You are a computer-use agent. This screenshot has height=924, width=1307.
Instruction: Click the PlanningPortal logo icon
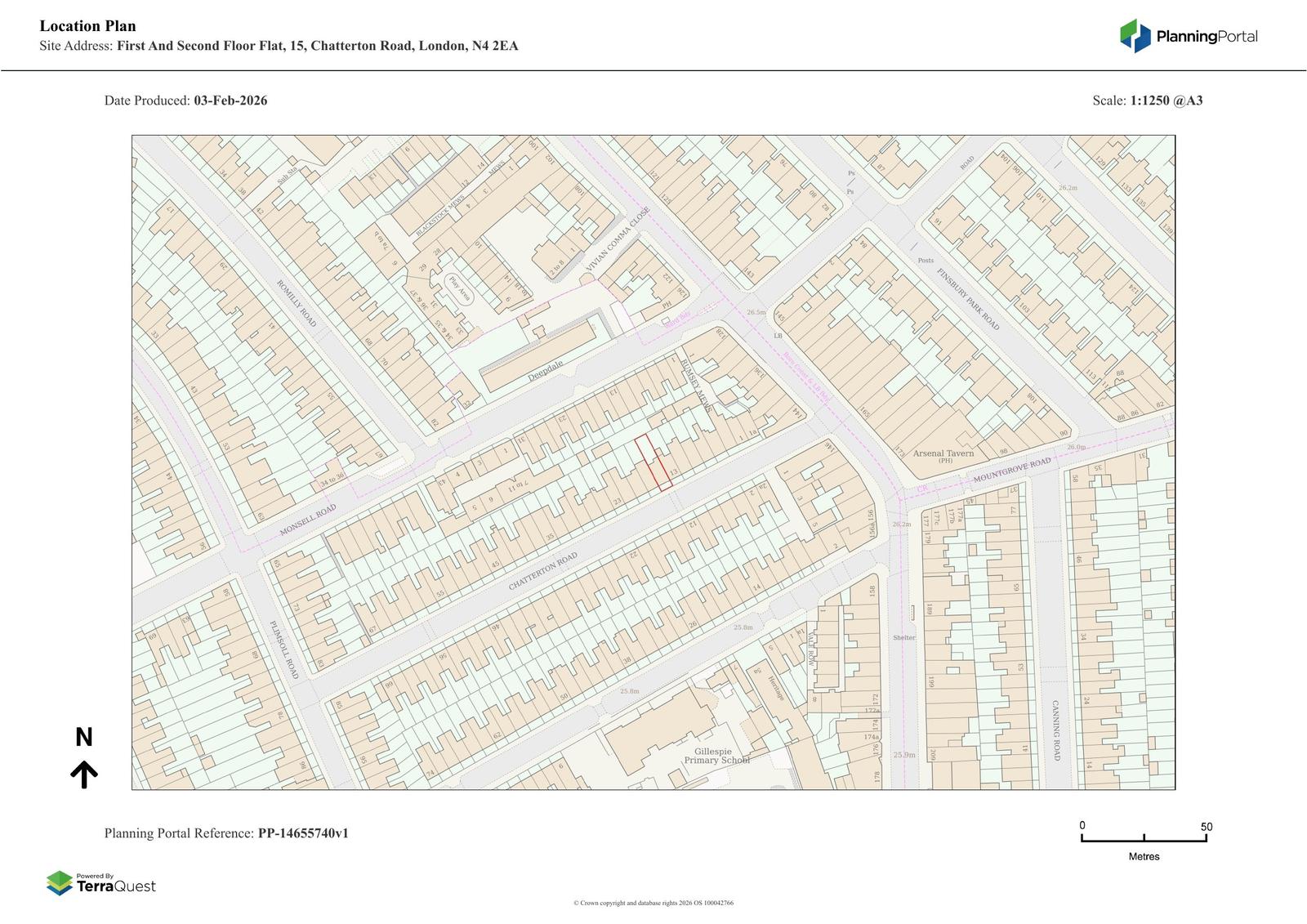coord(1135,36)
